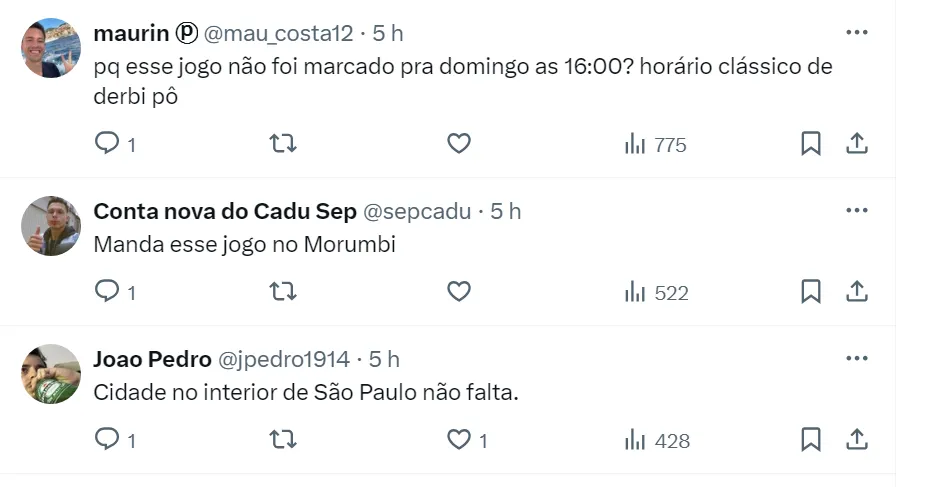This screenshot has height=487, width=931.
Task: Open more options on Joao Pedro's tweet
Action: click(857, 358)
